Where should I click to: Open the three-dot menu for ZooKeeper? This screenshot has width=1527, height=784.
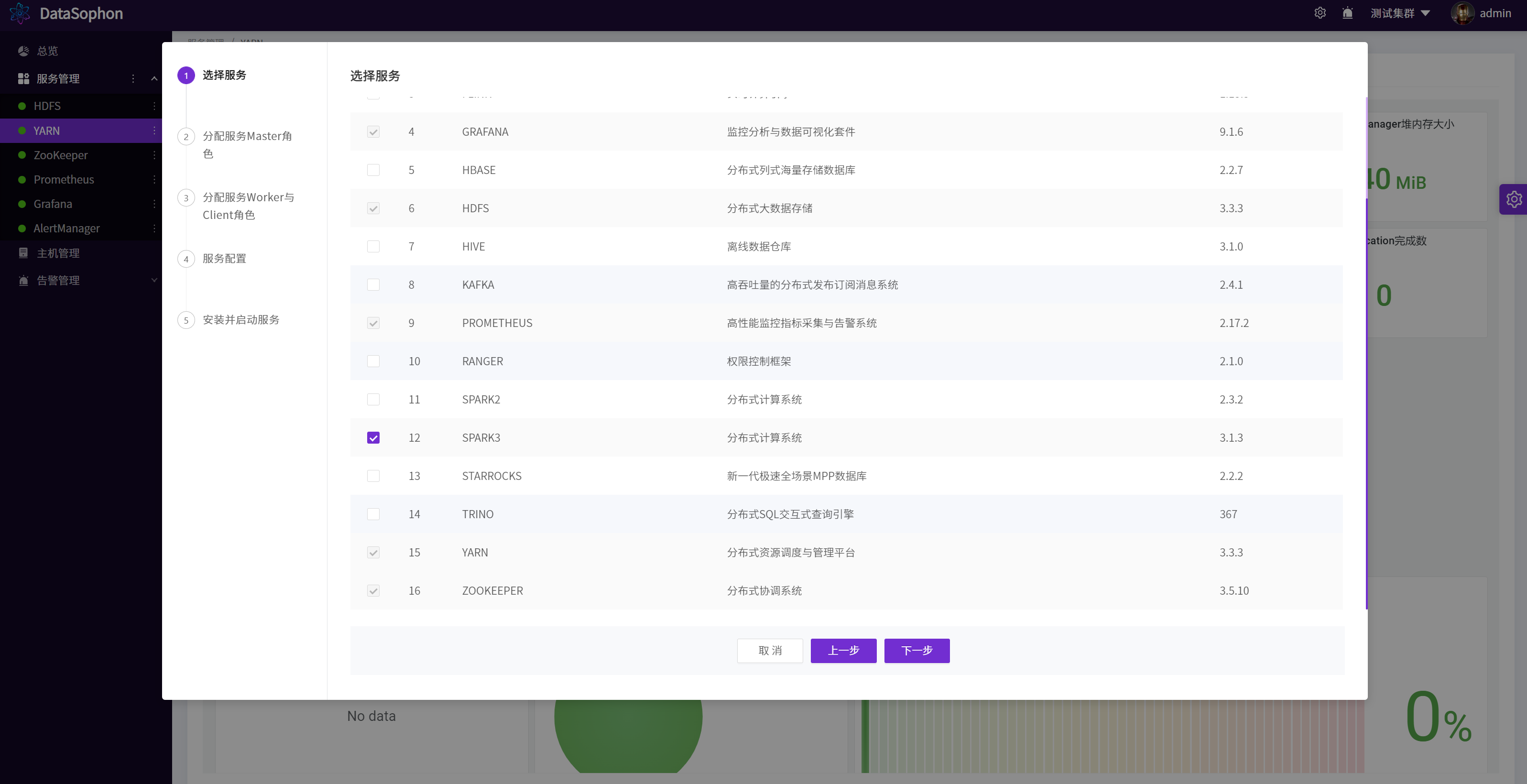coord(154,155)
